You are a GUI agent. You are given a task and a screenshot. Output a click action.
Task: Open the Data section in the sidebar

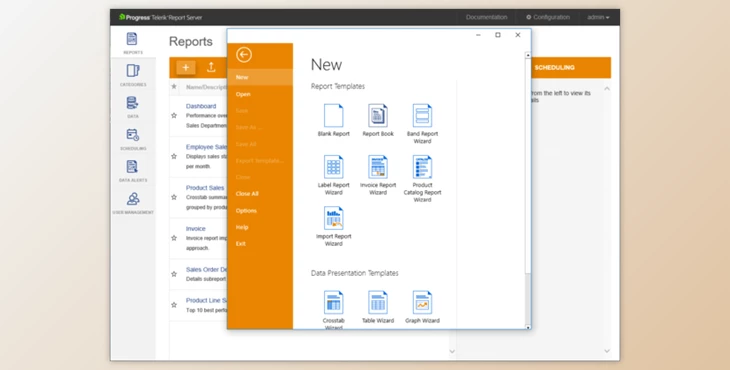pyautogui.click(x=133, y=107)
